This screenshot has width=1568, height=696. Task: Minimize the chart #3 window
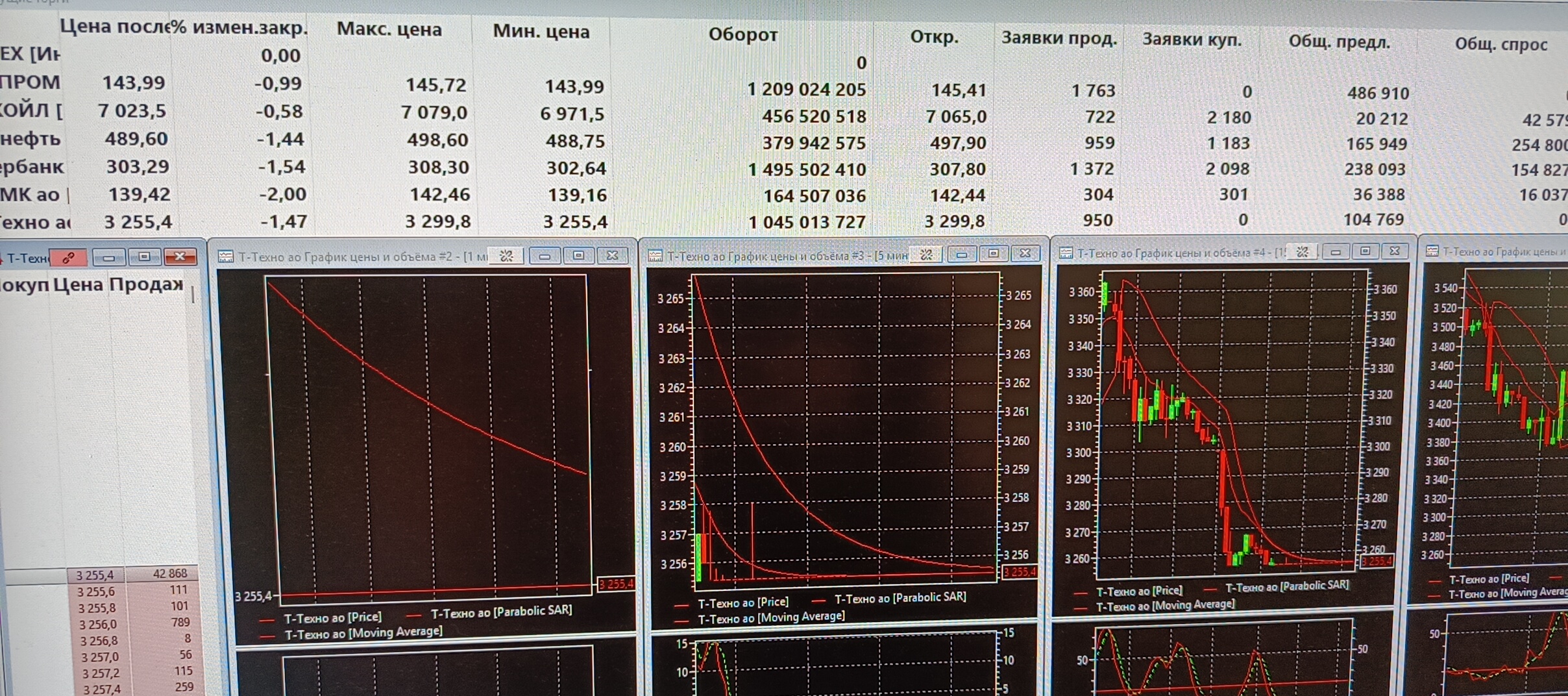(x=961, y=254)
